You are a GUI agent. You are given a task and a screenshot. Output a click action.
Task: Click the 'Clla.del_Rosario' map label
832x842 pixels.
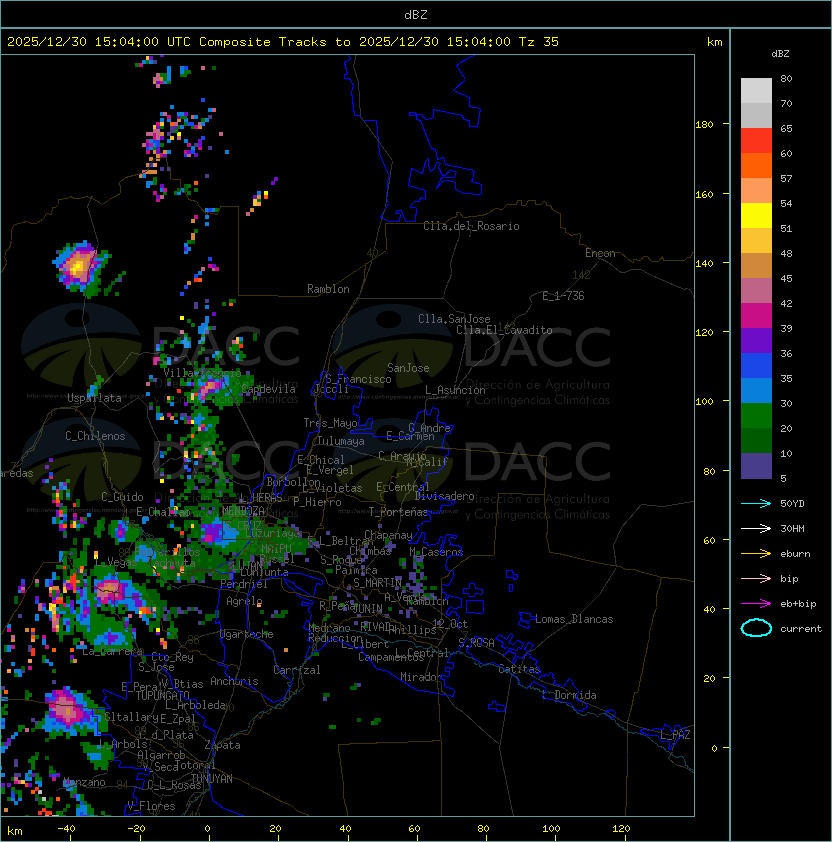coord(471,226)
